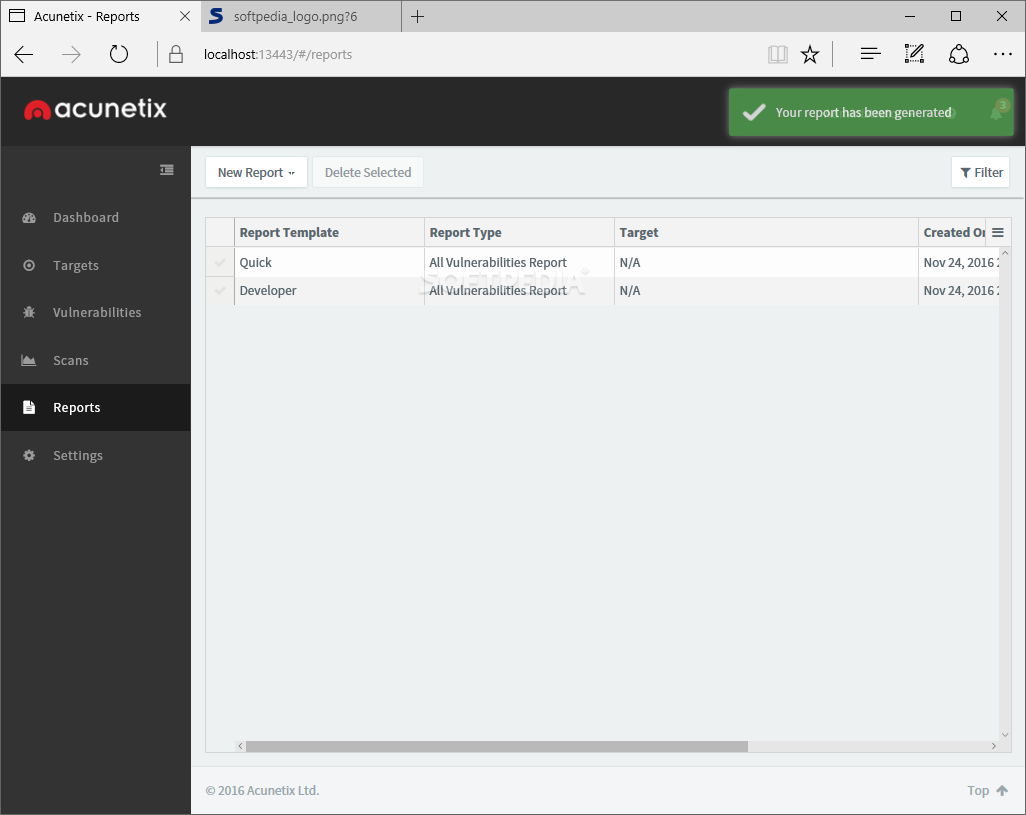Collapse the sidebar with the menu toggle icon
This screenshot has width=1026, height=815.
click(167, 170)
